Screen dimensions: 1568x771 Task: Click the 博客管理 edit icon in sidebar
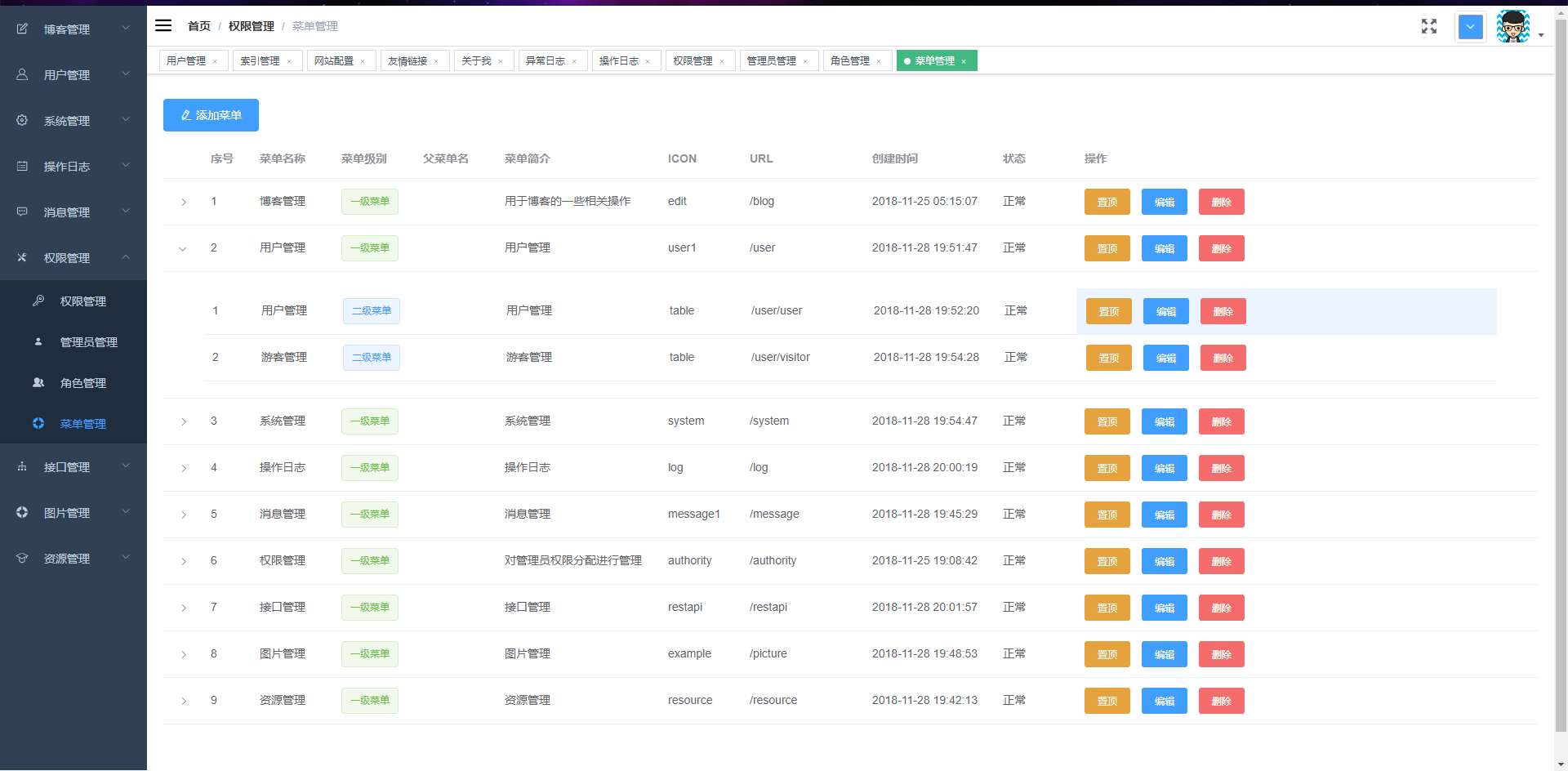click(x=22, y=29)
